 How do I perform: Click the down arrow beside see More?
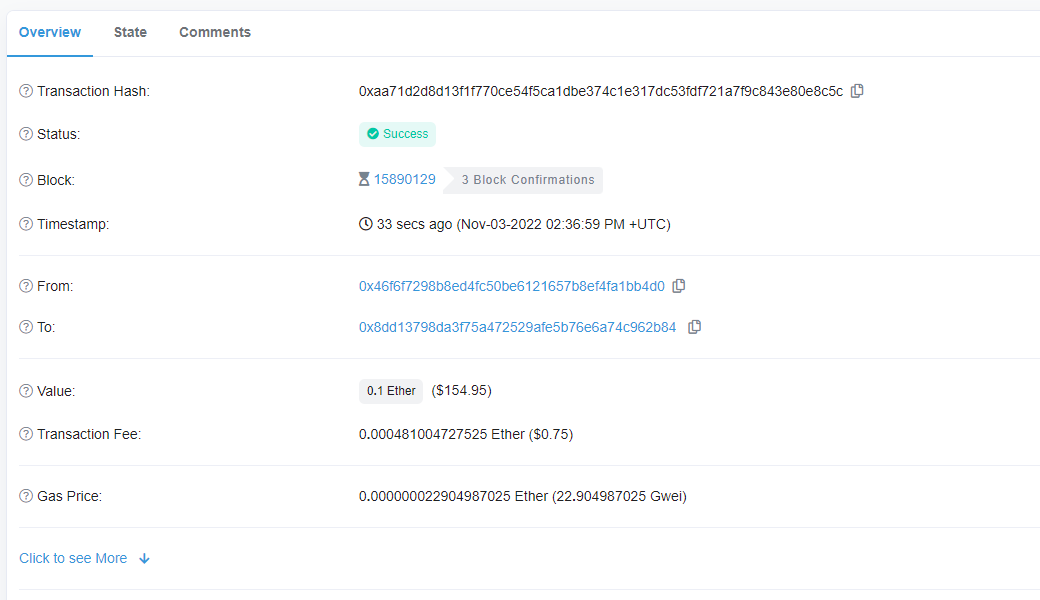coord(145,559)
